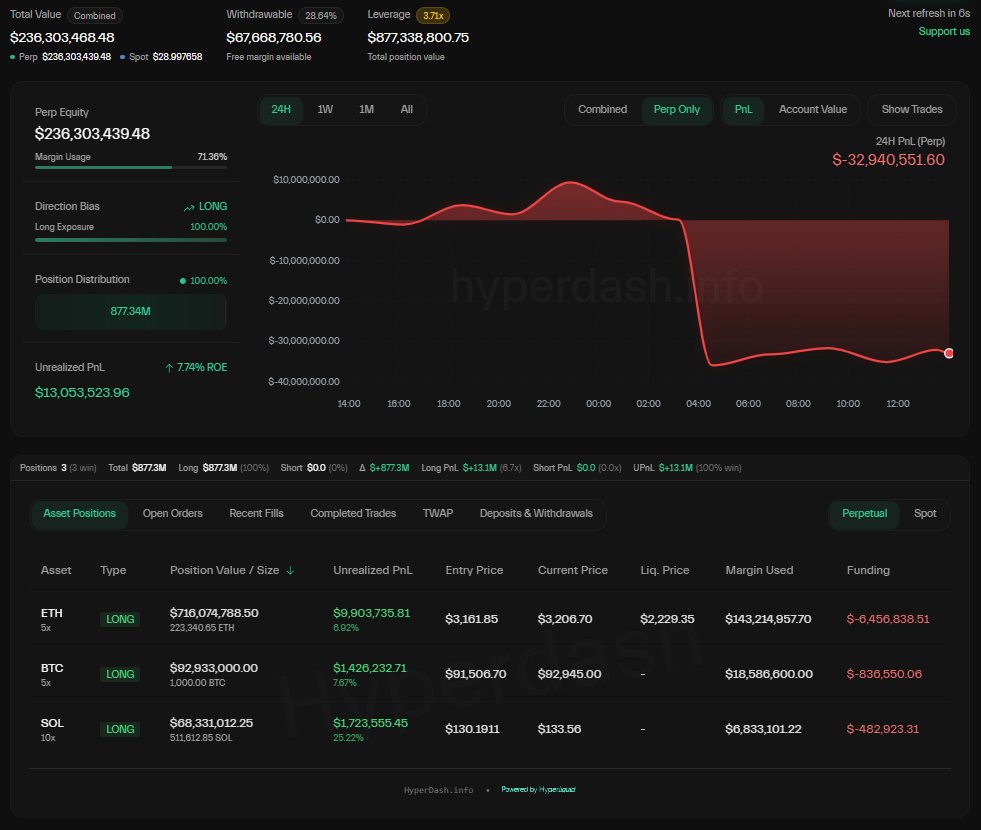Click the LONG arrow icon next to Direction Bias
Screen dimensions: 981x830
click(x=189, y=206)
